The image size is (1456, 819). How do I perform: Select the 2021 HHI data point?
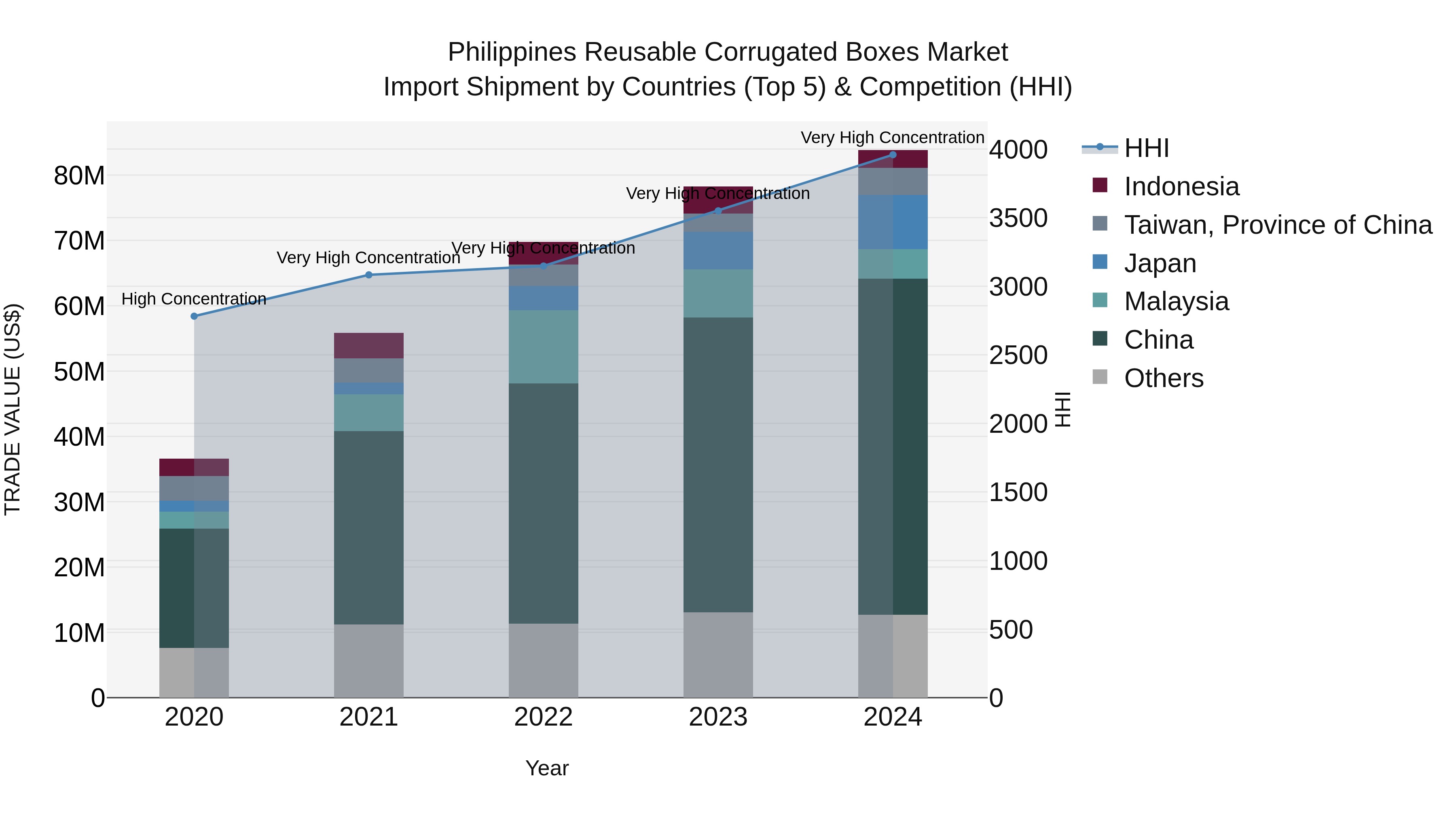coord(369,275)
